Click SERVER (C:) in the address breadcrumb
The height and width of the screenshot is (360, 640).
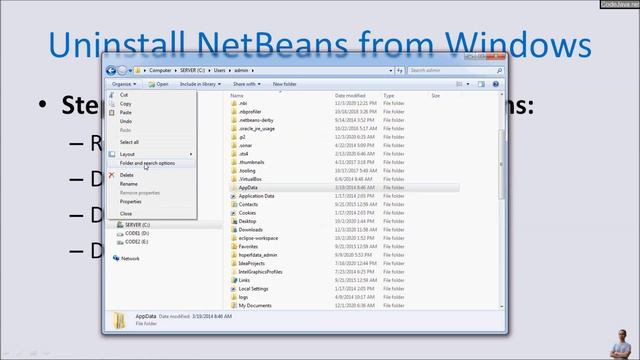[193, 71]
